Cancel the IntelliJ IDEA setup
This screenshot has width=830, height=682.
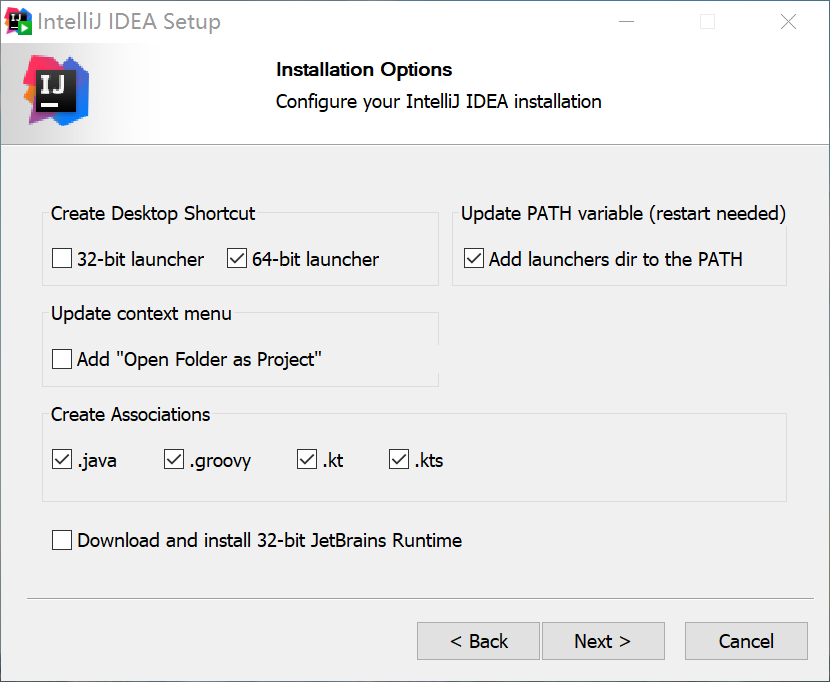746,642
